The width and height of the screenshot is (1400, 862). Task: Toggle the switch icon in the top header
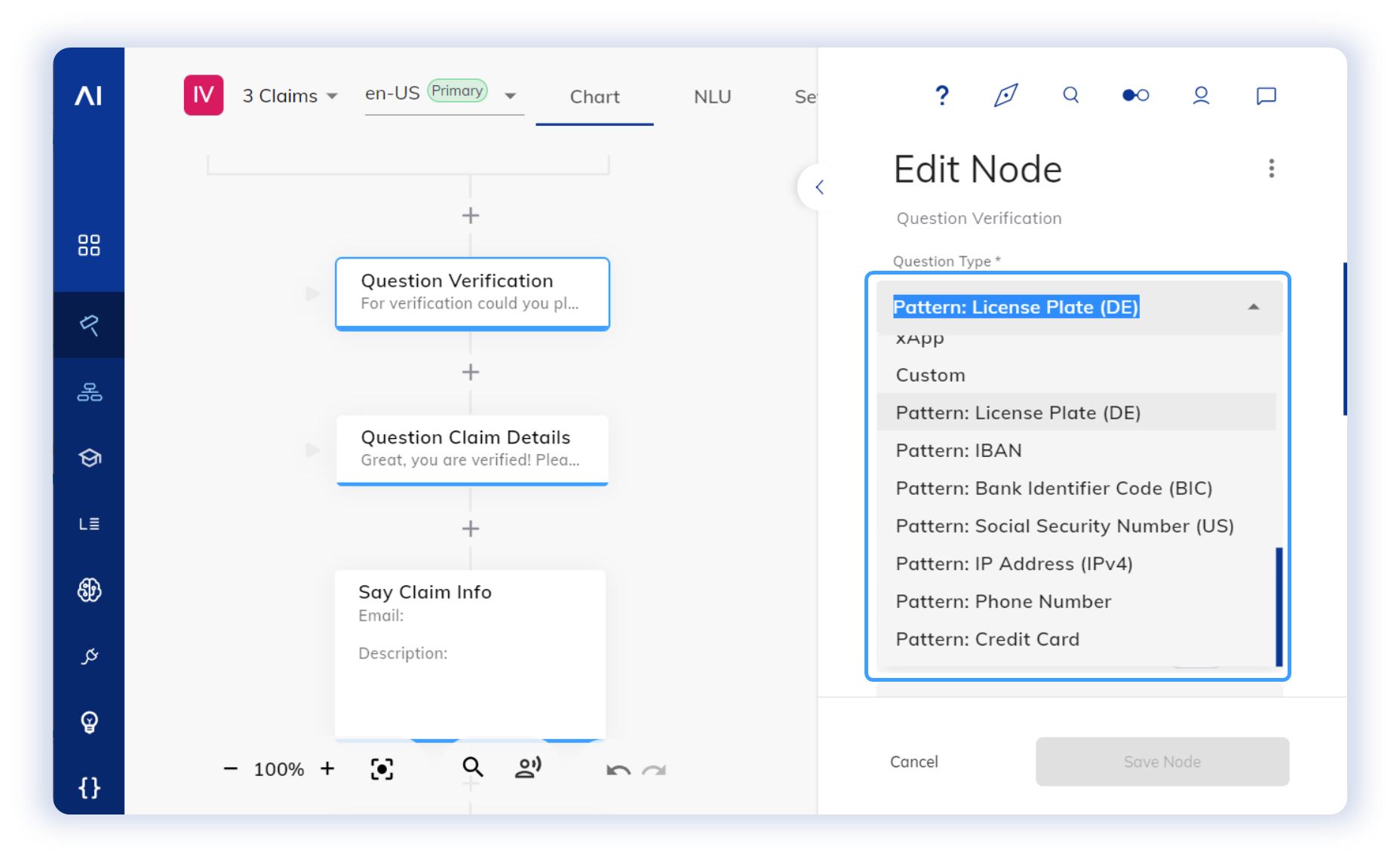[1135, 95]
